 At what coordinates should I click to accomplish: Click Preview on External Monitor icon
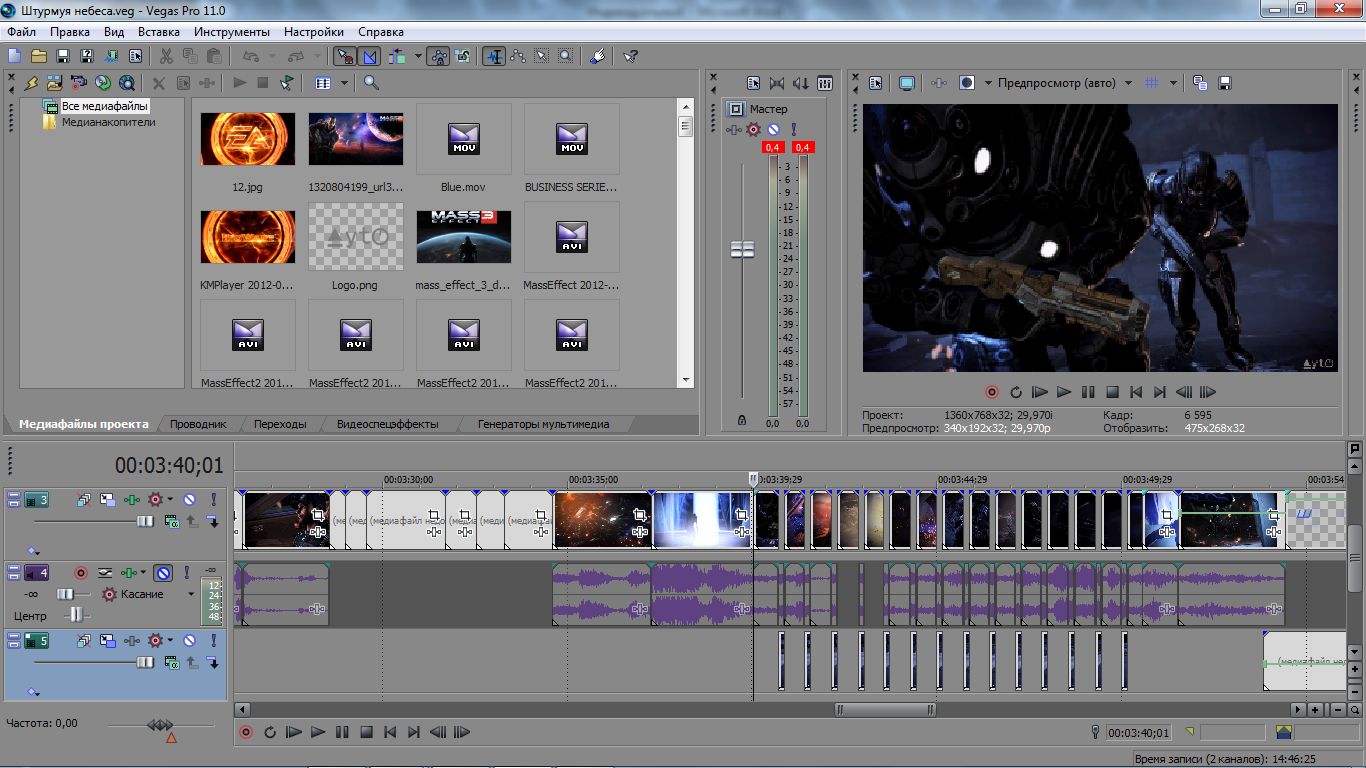(x=906, y=83)
